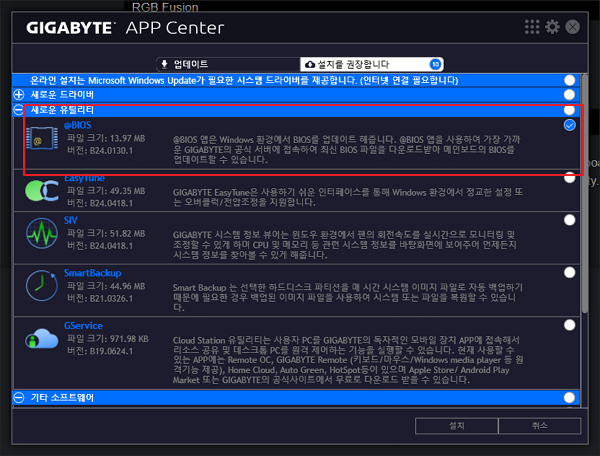Toggle the 새로운 유틸리티 select-all circle
The height and width of the screenshot is (456, 600).
[569, 110]
